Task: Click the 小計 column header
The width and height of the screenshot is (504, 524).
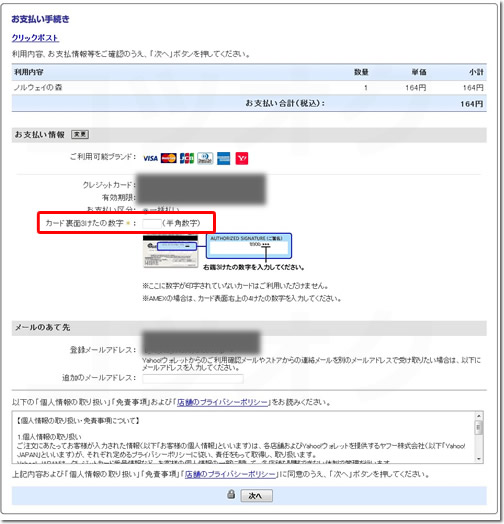Action: pyautogui.click(x=476, y=72)
